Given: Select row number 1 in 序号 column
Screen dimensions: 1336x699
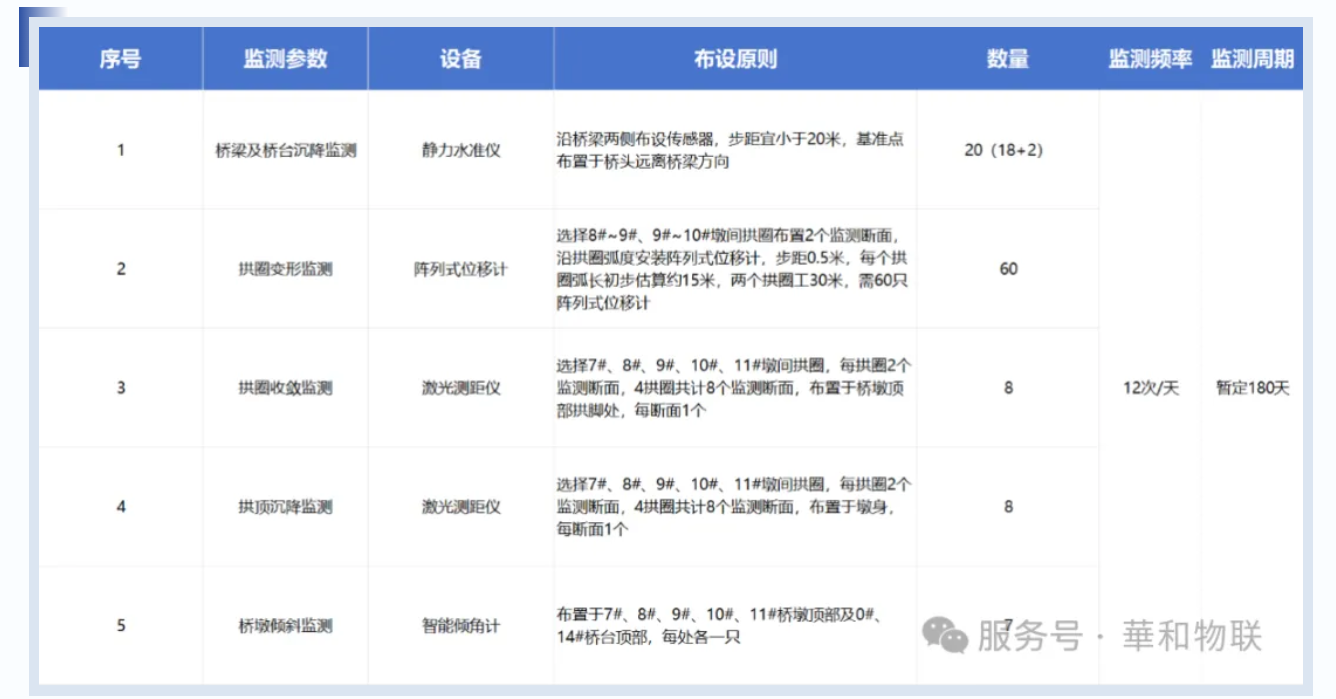Looking at the screenshot, I should click(121, 150).
